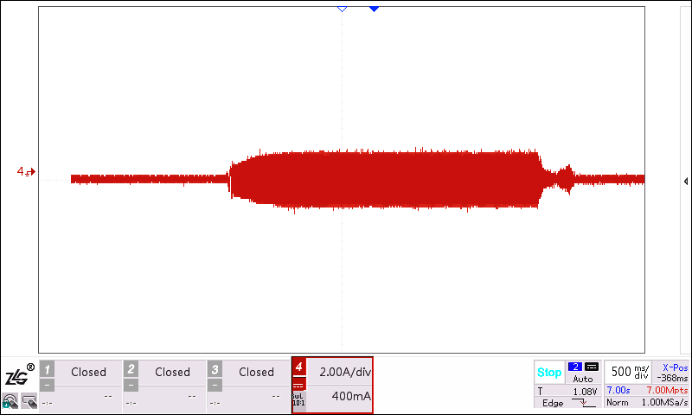Select channel 2 number badge

pos(131,369)
